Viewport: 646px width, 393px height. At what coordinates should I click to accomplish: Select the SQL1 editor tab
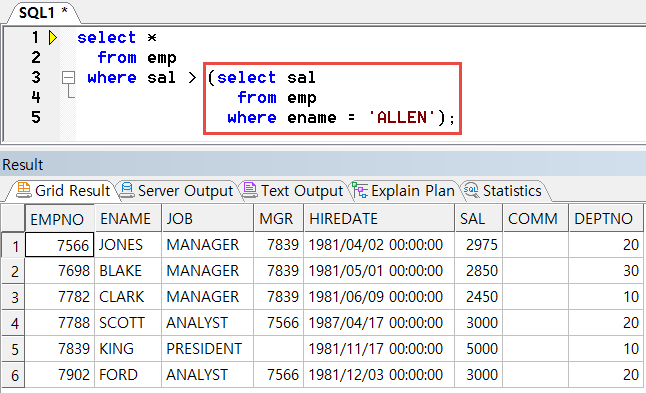click(x=43, y=12)
